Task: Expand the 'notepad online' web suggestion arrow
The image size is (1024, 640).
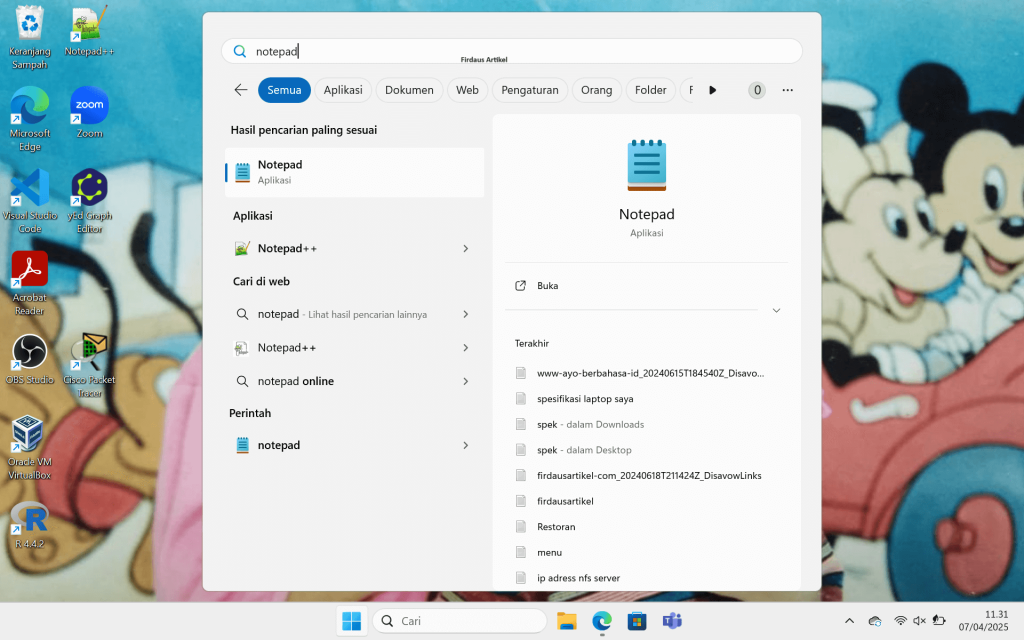Action: click(465, 381)
